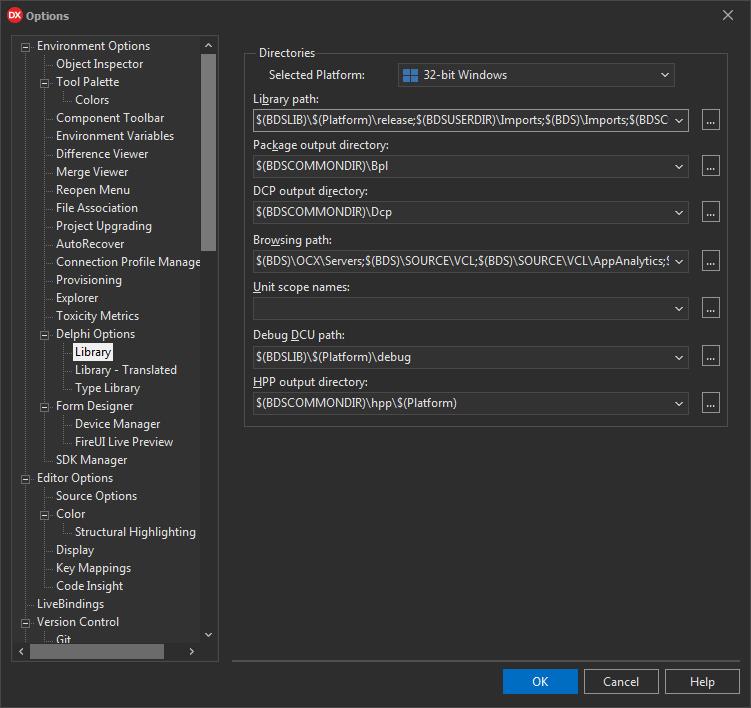The width and height of the screenshot is (751, 708).
Task: Click the tree horizontal scroll left arrow
Action: click(21, 651)
